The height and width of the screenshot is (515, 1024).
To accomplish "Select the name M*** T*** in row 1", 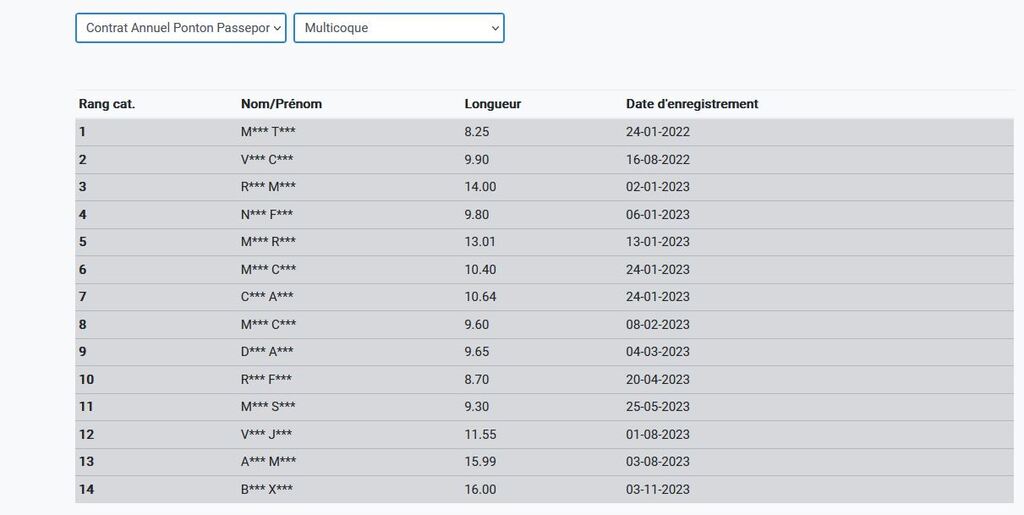I will click(x=268, y=132).
